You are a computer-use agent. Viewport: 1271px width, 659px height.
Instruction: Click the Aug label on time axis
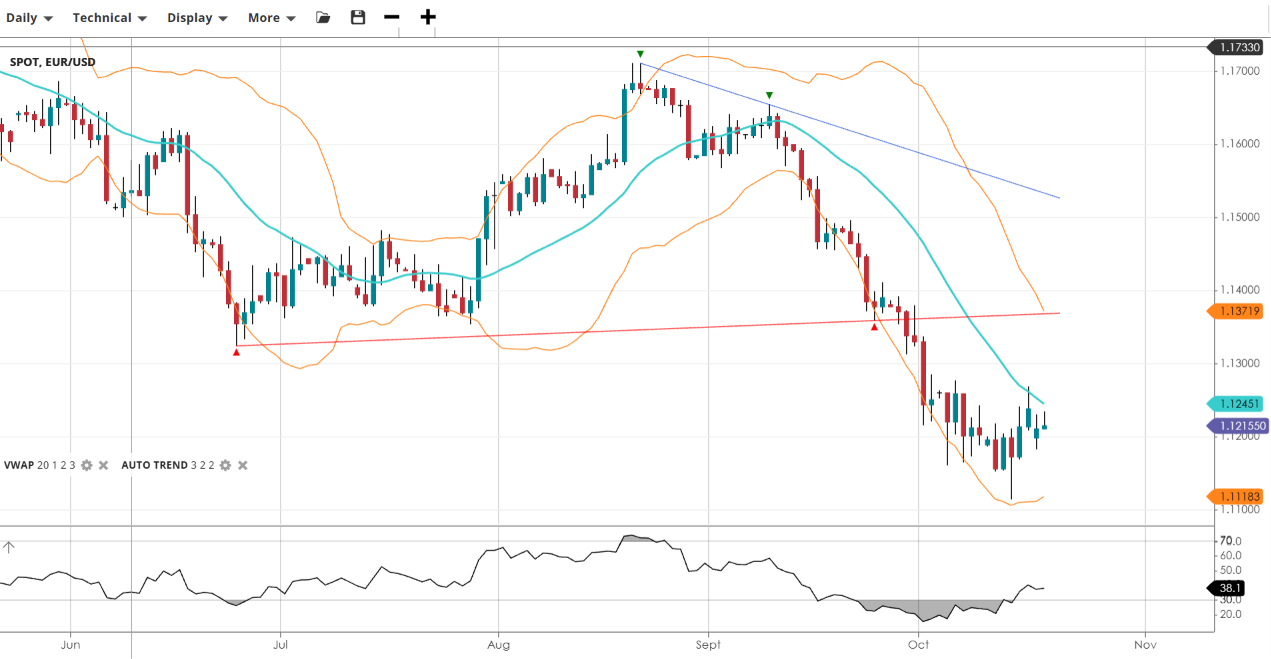tap(497, 645)
